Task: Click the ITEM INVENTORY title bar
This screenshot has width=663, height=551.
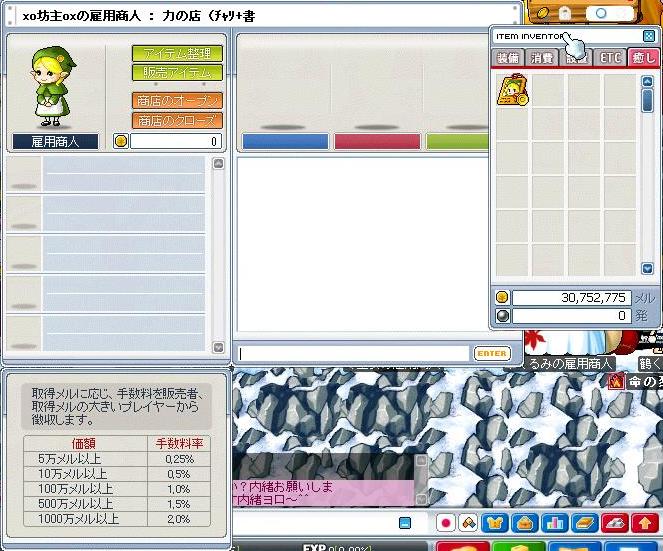Action: pyautogui.click(x=567, y=36)
